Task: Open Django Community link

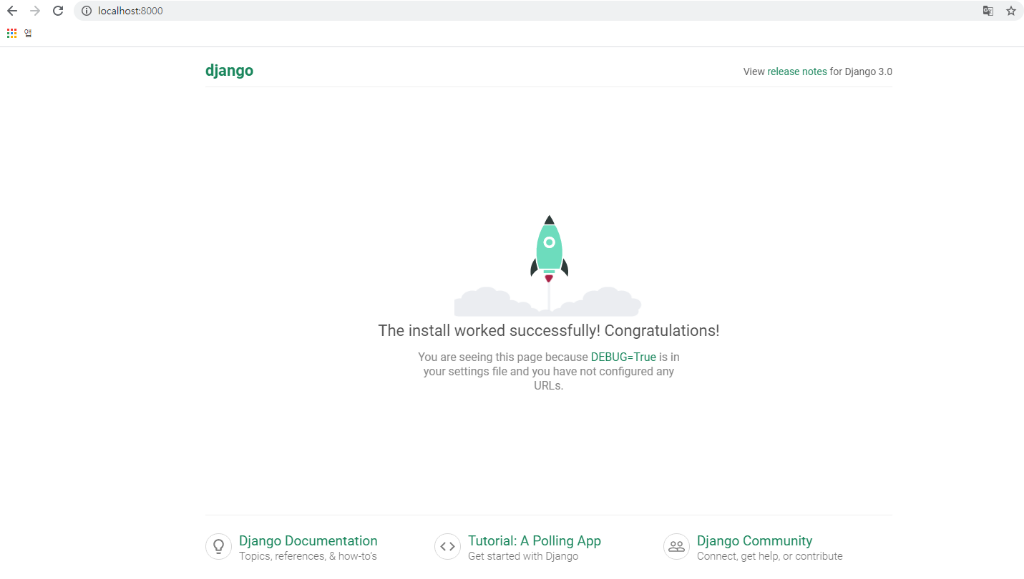Action: tap(754, 540)
